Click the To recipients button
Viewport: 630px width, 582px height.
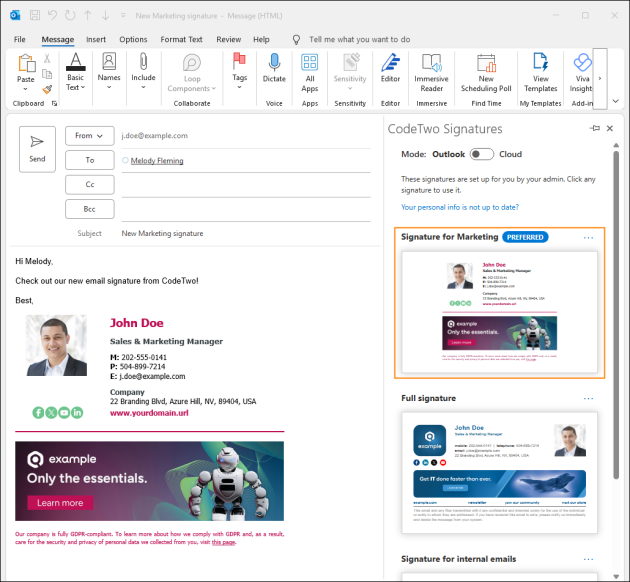pos(90,160)
